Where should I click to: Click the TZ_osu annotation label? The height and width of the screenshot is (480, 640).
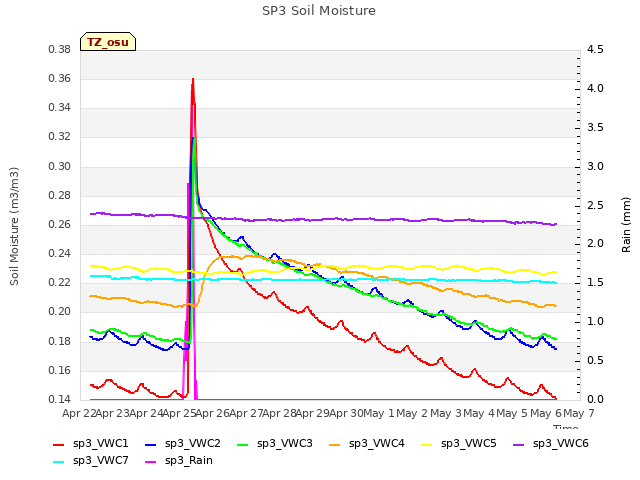108,42
